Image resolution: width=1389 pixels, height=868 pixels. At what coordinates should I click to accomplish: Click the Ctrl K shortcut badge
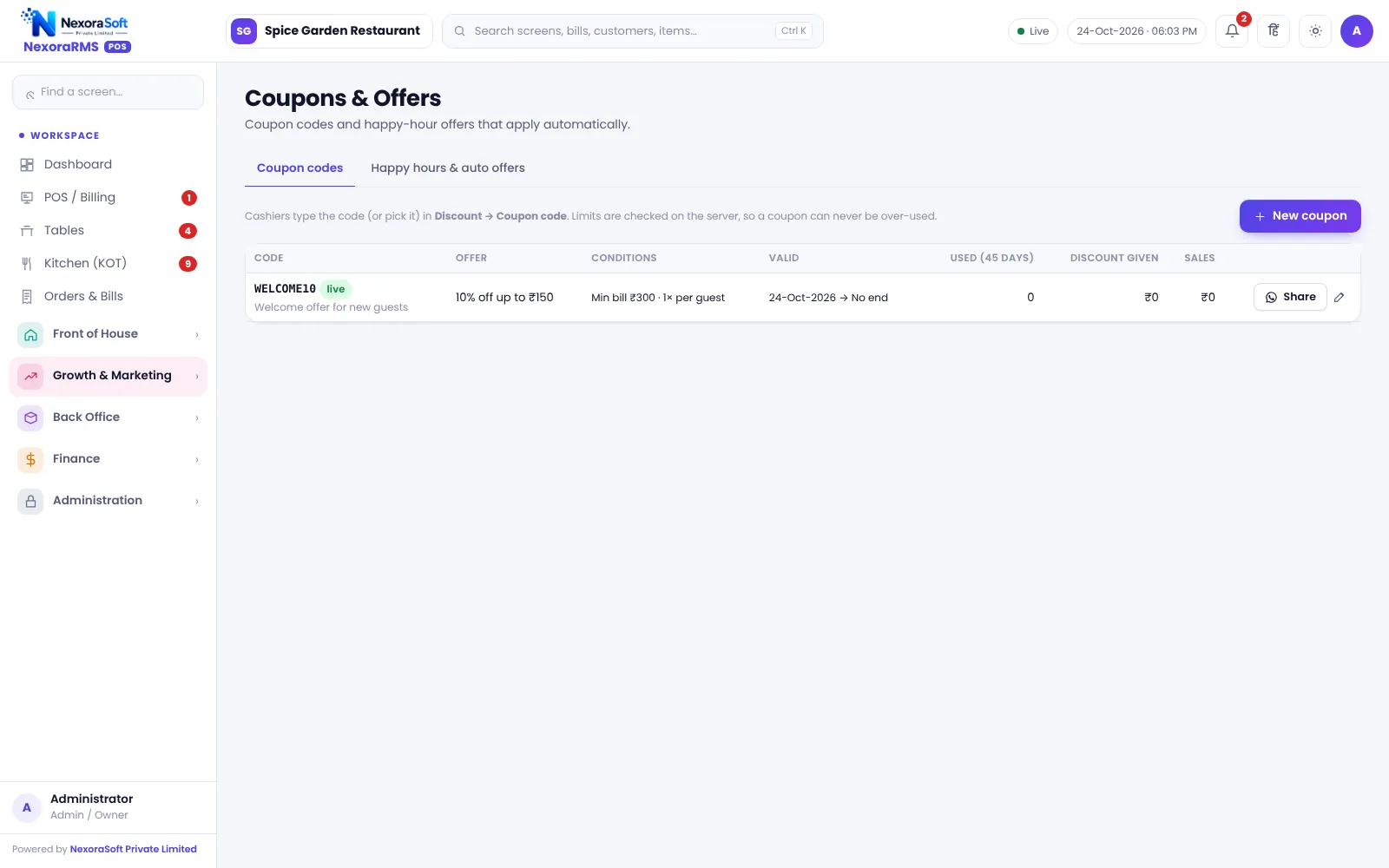pyautogui.click(x=793, y=31)
